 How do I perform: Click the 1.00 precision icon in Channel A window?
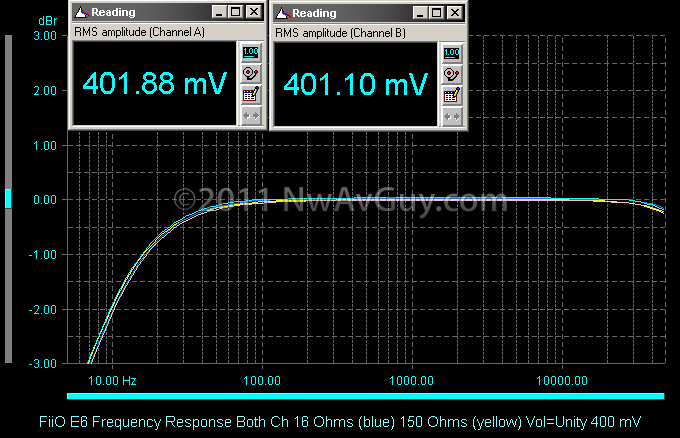point(251,52)
